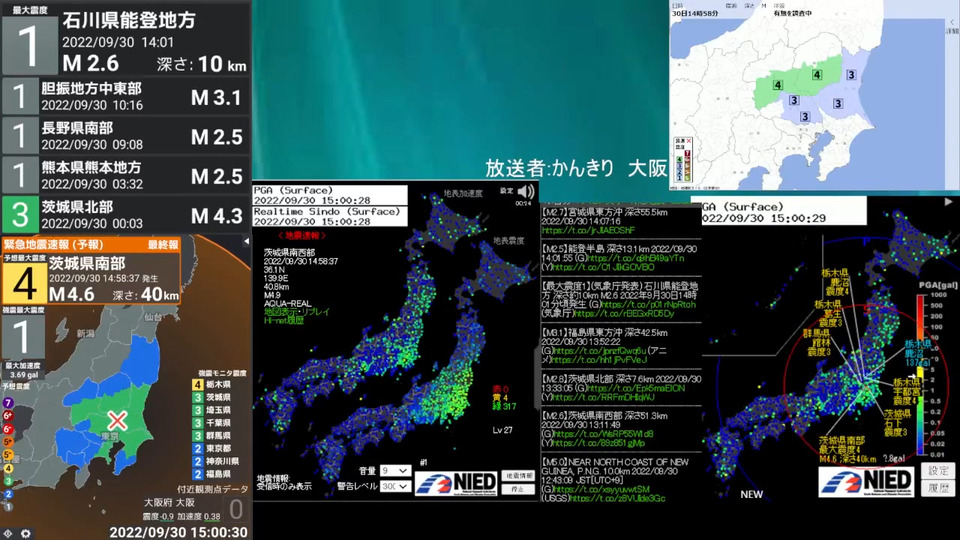Click the 地表震度 label on center map
The height and width of the screenshot is (540, 960).
[x=509, y=241]
